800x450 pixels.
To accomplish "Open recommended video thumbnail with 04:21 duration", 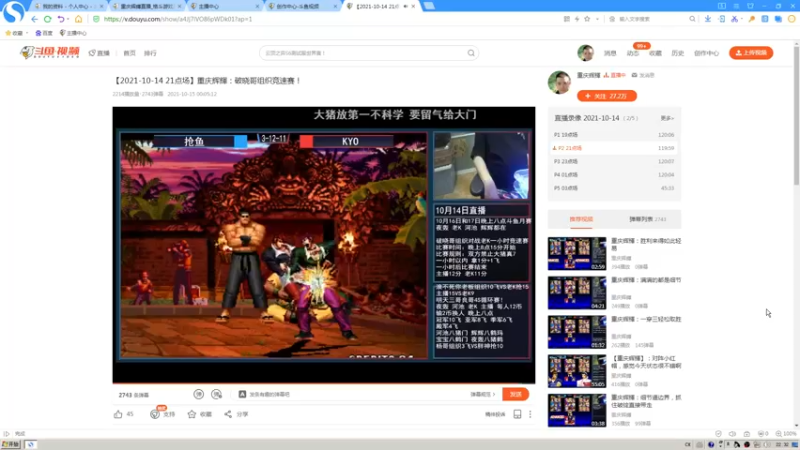I will (577, 292).
